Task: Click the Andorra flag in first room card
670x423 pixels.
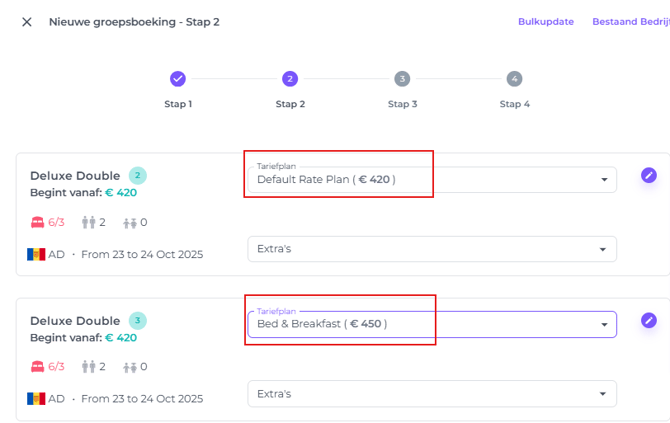Action: coord(36,254)
